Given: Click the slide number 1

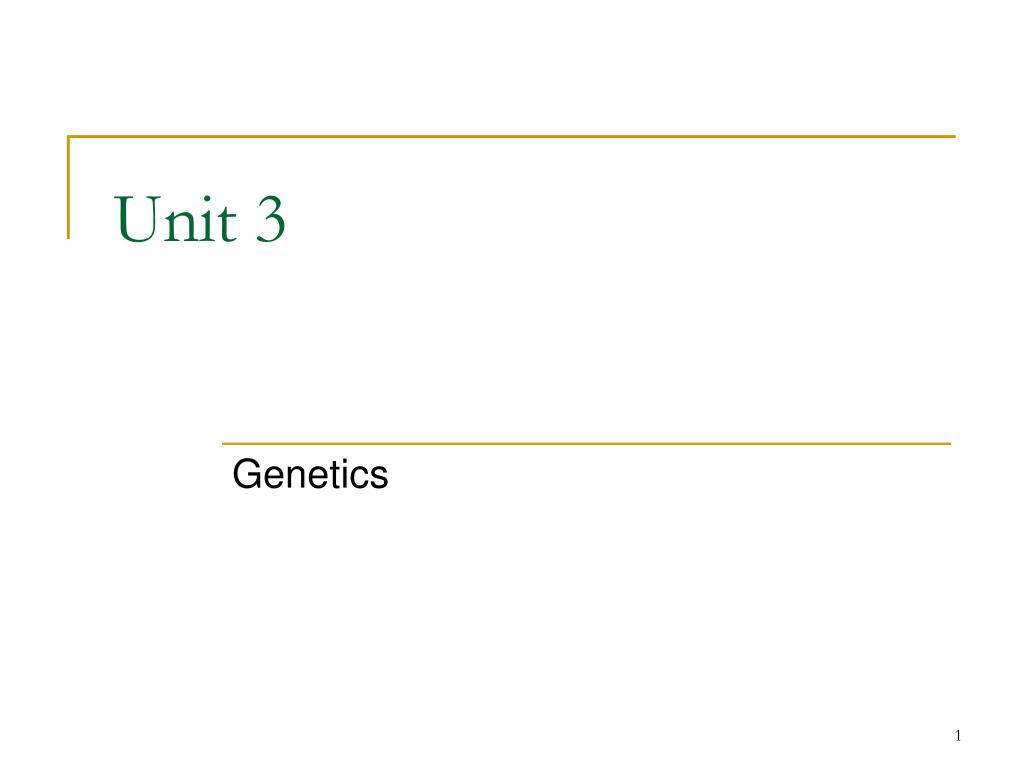Looking at the screenshot, I should coord(957,736).
